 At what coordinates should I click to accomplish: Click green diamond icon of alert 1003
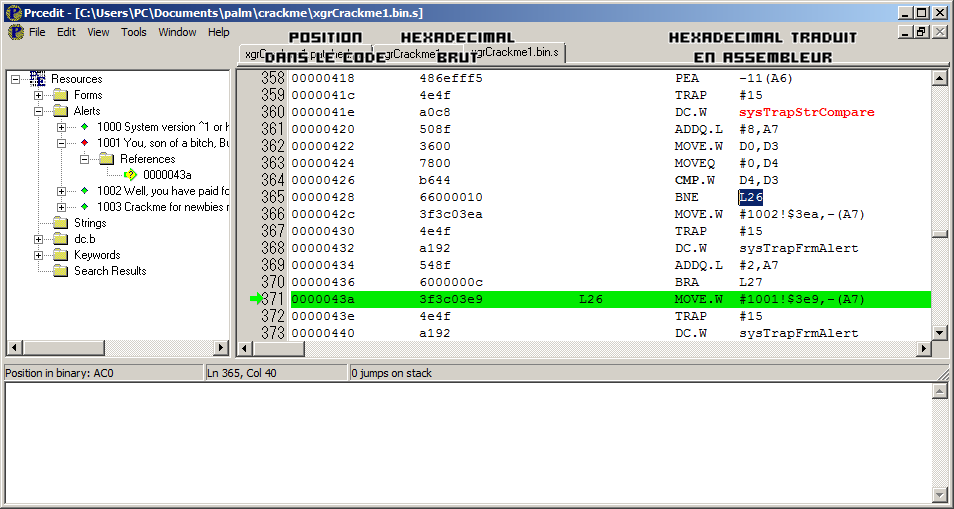click(84, 207)
